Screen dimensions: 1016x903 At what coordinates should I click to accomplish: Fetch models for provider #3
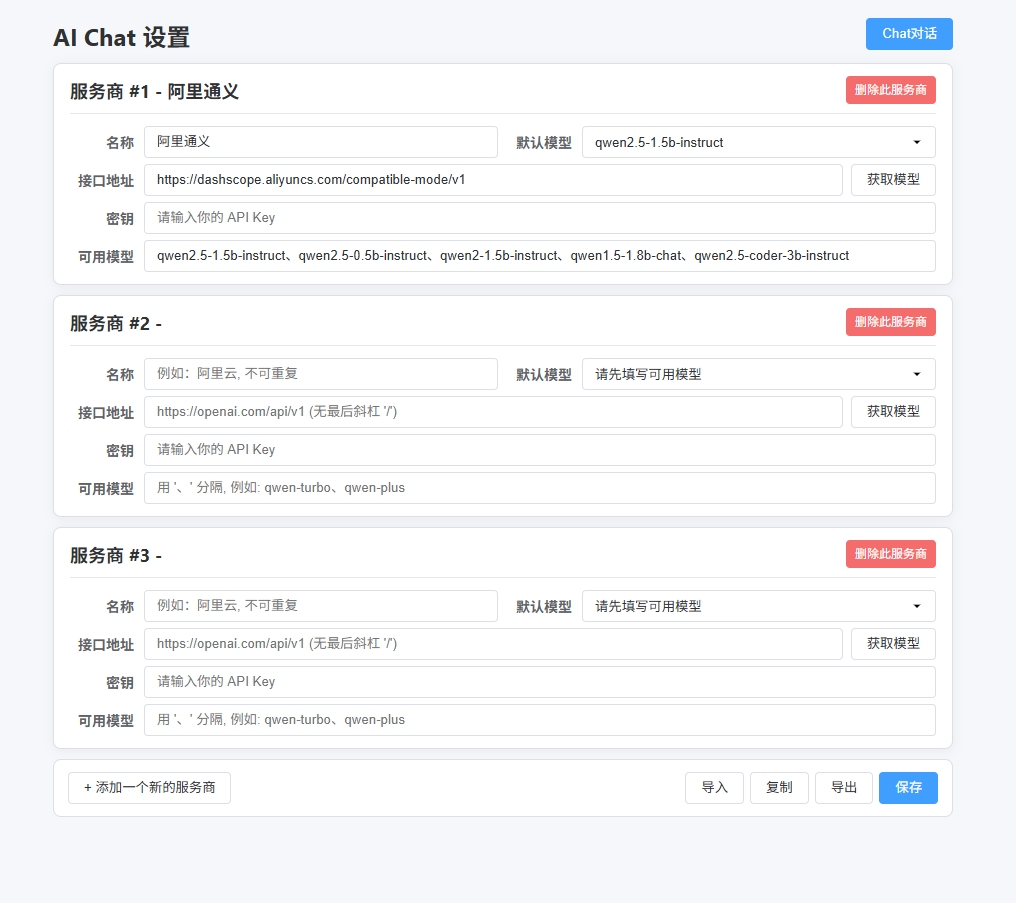(x=893, y=644)
